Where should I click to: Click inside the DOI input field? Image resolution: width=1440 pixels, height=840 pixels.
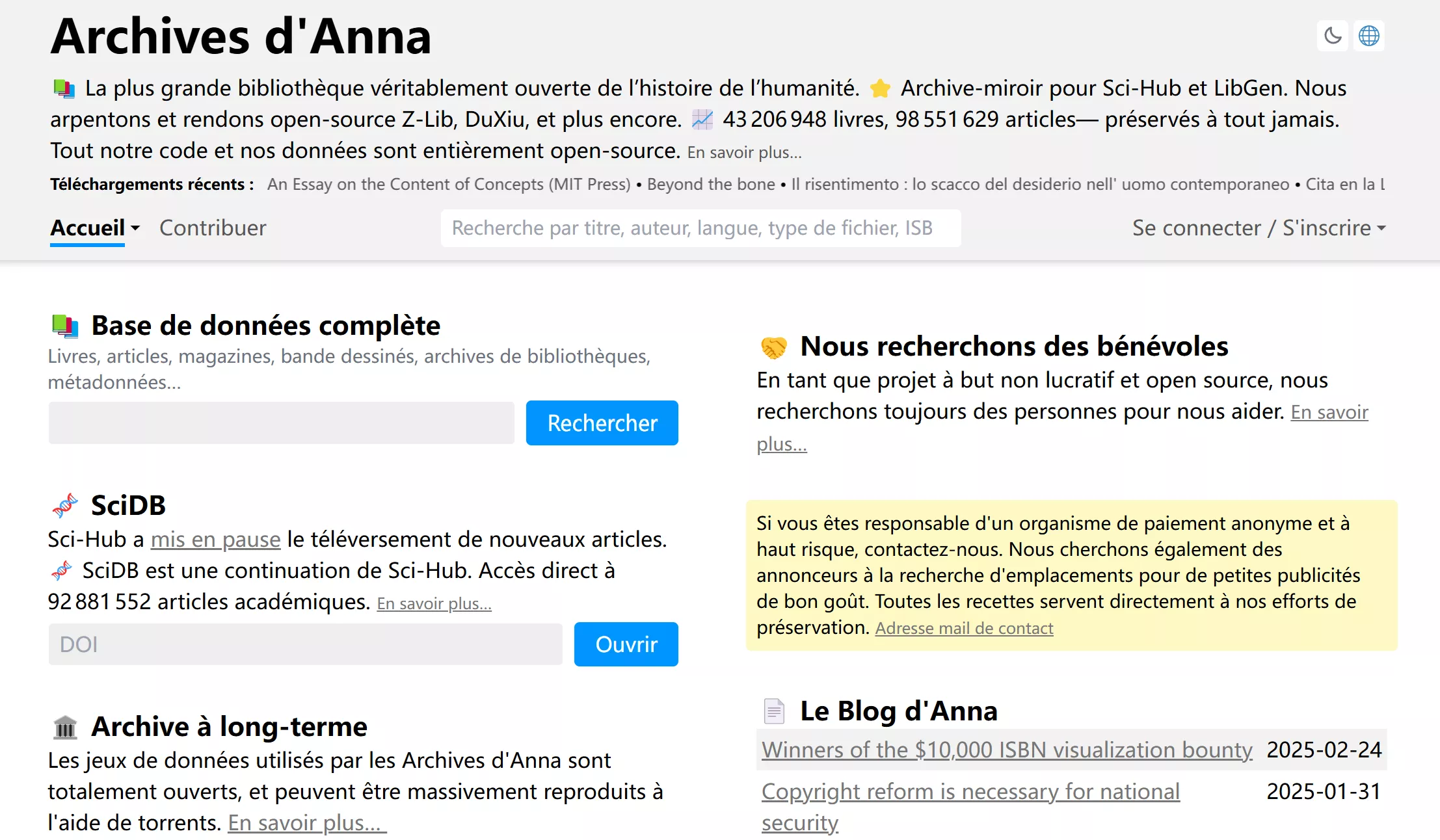[x=304, y=644]
